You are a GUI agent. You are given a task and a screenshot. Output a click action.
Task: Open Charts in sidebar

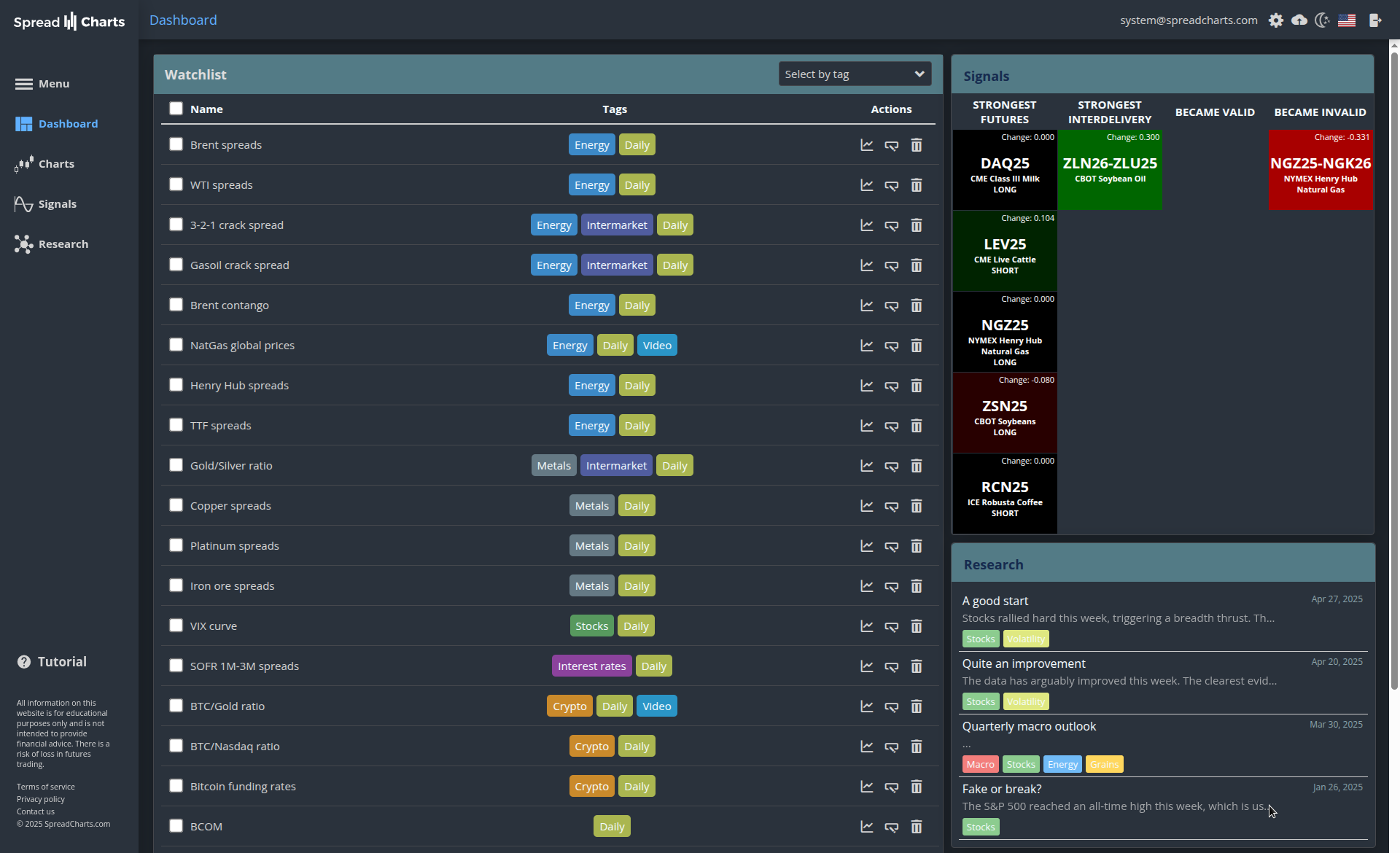tap(44, 164)
